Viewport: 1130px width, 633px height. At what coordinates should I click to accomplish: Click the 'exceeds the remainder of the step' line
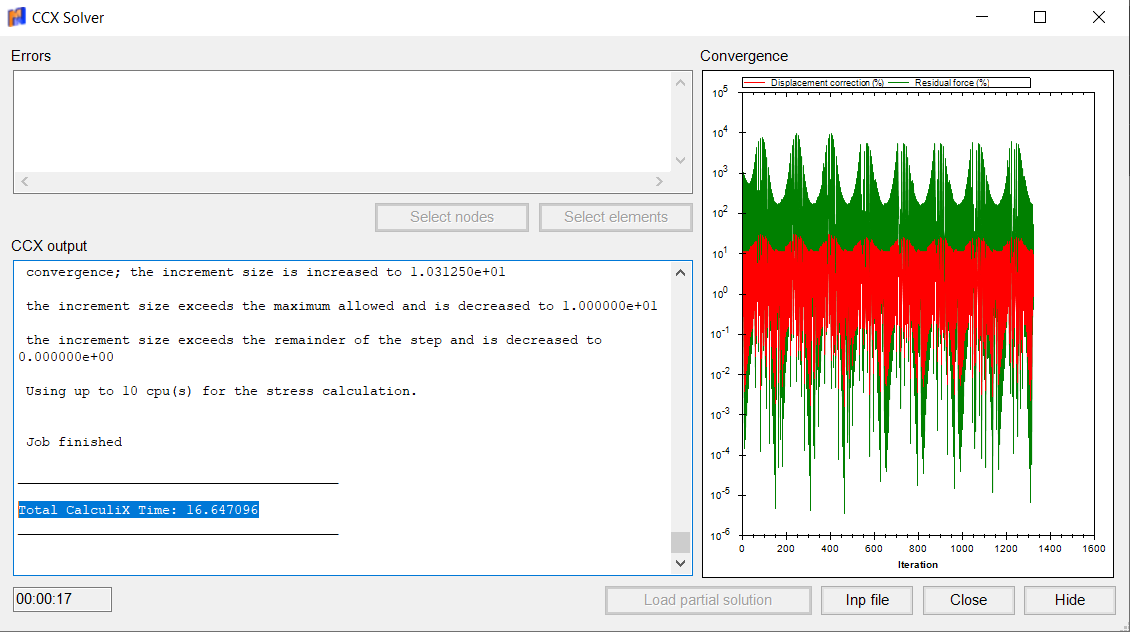coord(311,348)
